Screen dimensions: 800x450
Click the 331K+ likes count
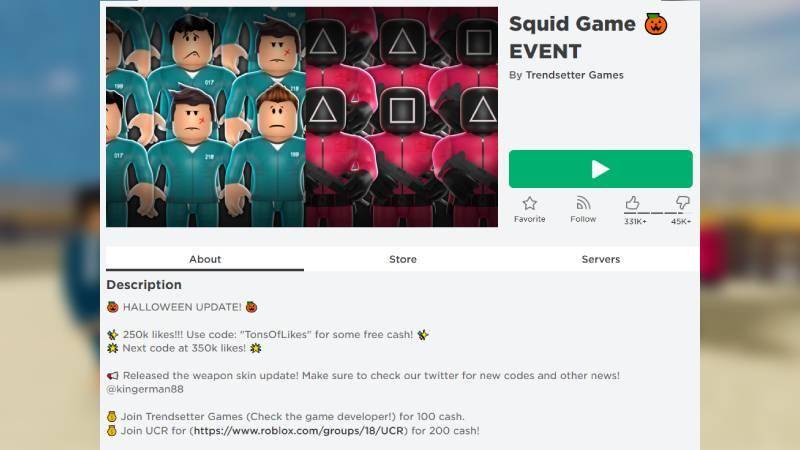click(x=635, y=221)
